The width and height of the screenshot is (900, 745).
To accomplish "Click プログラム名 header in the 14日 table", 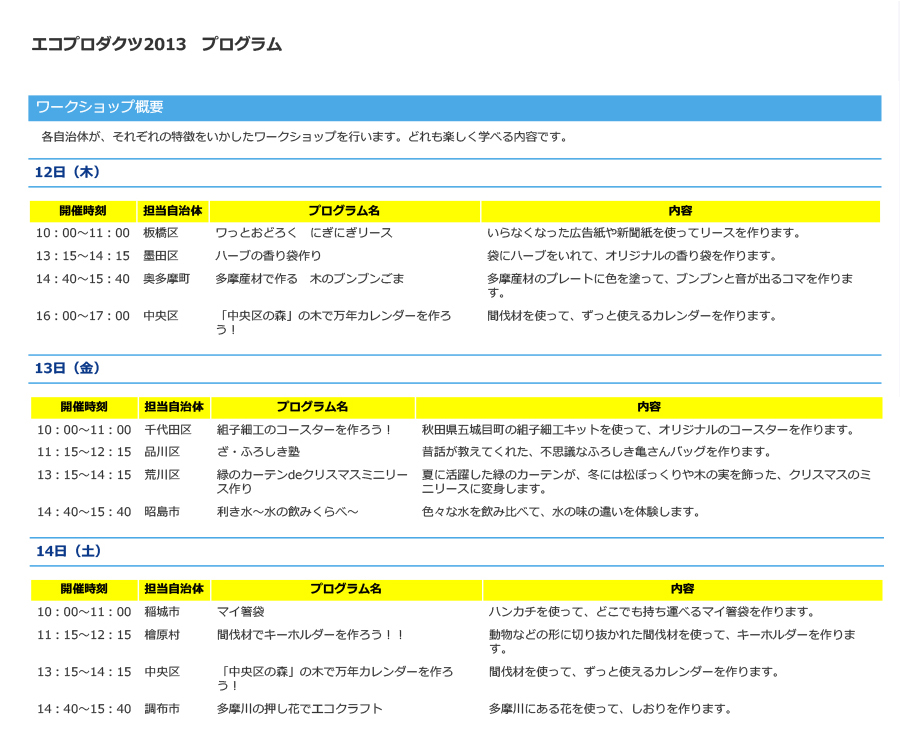I will pyautogui.click(x=346, y=589).
